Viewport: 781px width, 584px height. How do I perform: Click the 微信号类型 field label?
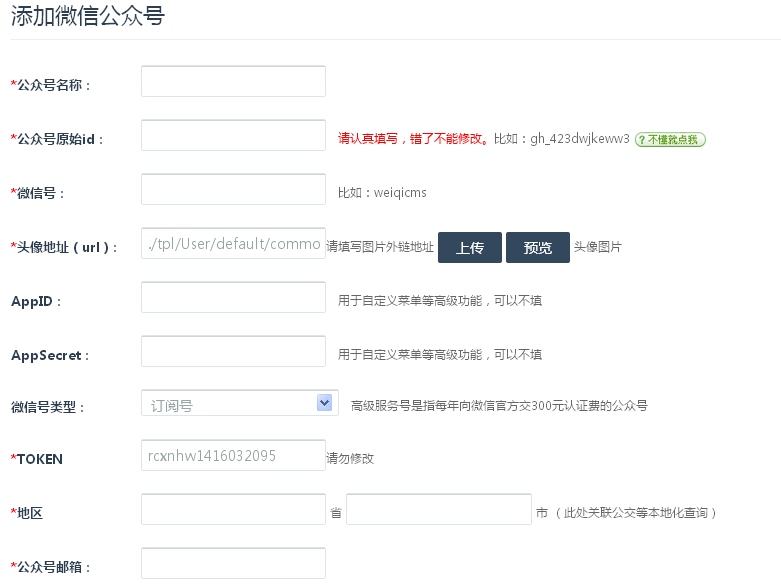(x=47, y=407)
